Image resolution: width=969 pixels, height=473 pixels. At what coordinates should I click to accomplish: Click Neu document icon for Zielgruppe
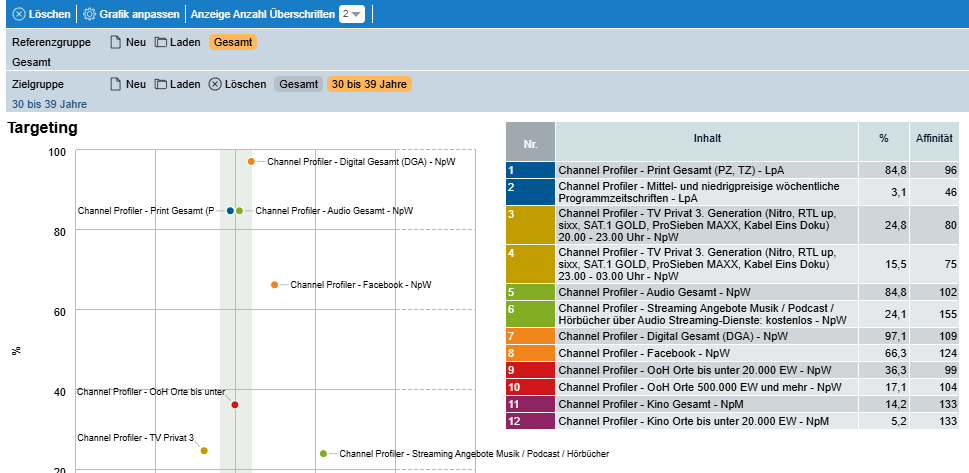tap(116, 84)
